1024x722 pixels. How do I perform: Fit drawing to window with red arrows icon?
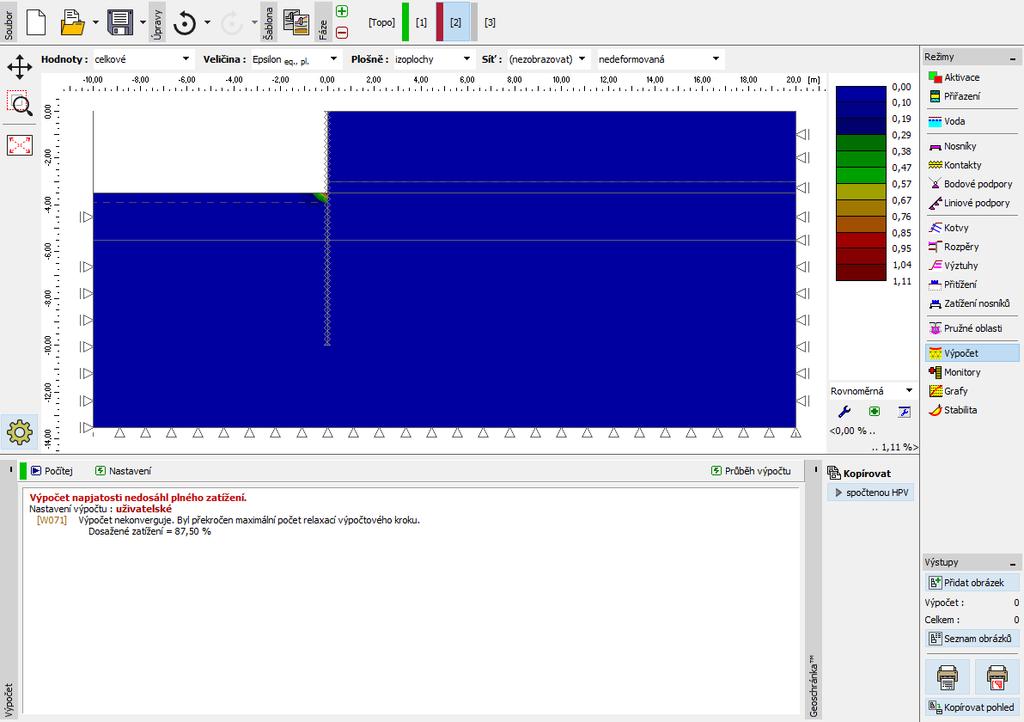[x=20, y=145]
